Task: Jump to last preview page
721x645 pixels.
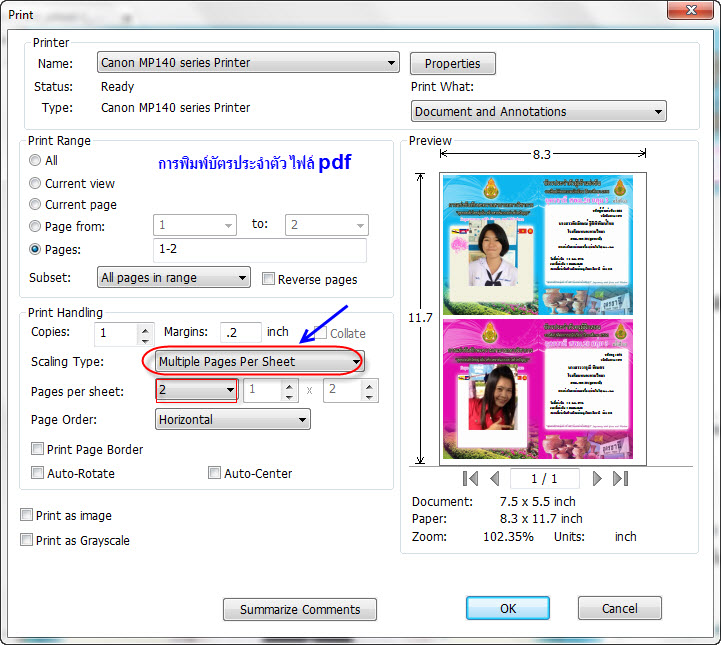Action: coord(620,479)
